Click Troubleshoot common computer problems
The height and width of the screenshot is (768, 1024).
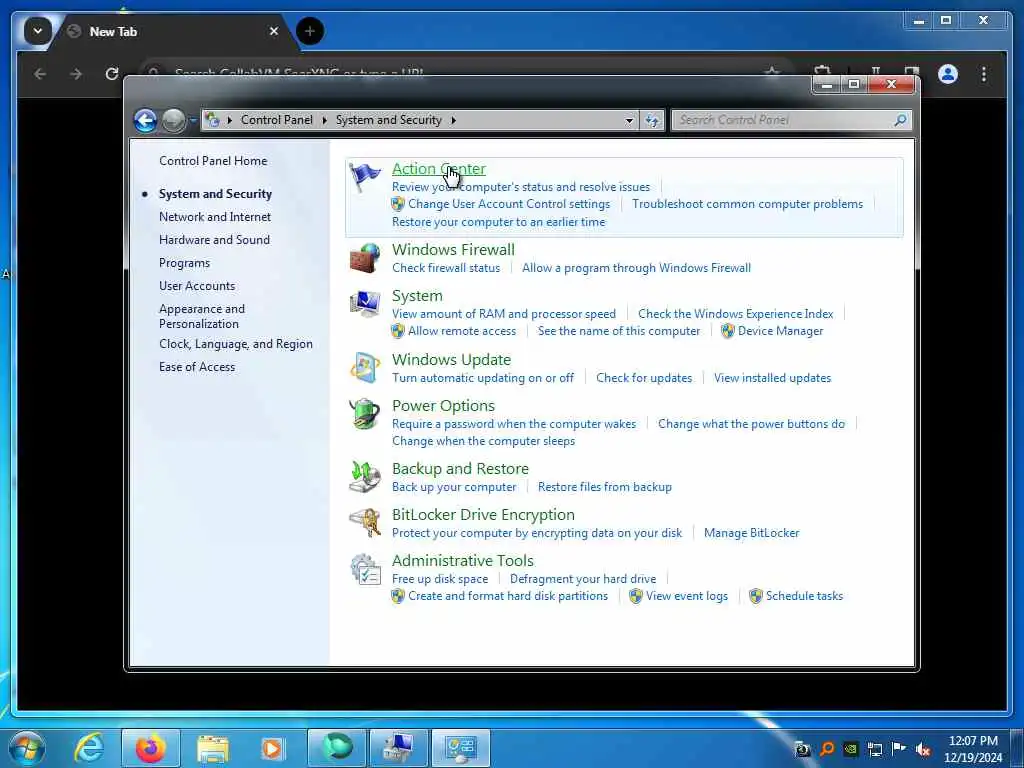(747, 204)
